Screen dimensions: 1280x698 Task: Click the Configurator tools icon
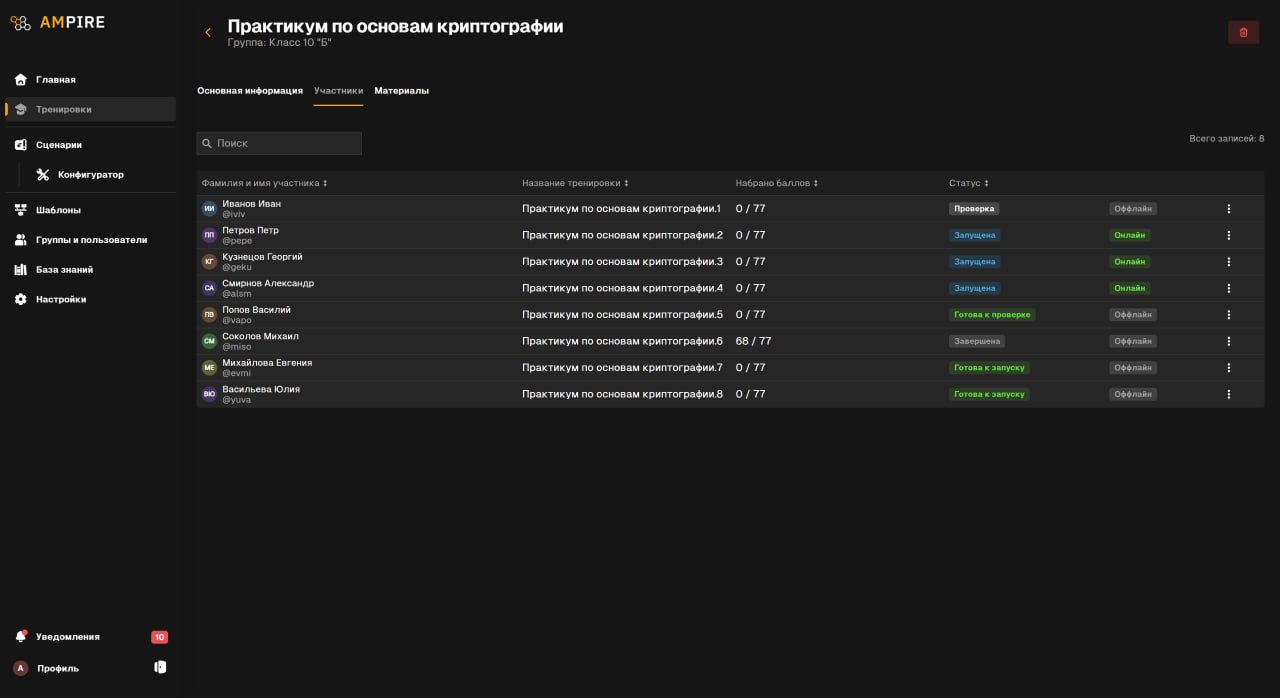43,175
